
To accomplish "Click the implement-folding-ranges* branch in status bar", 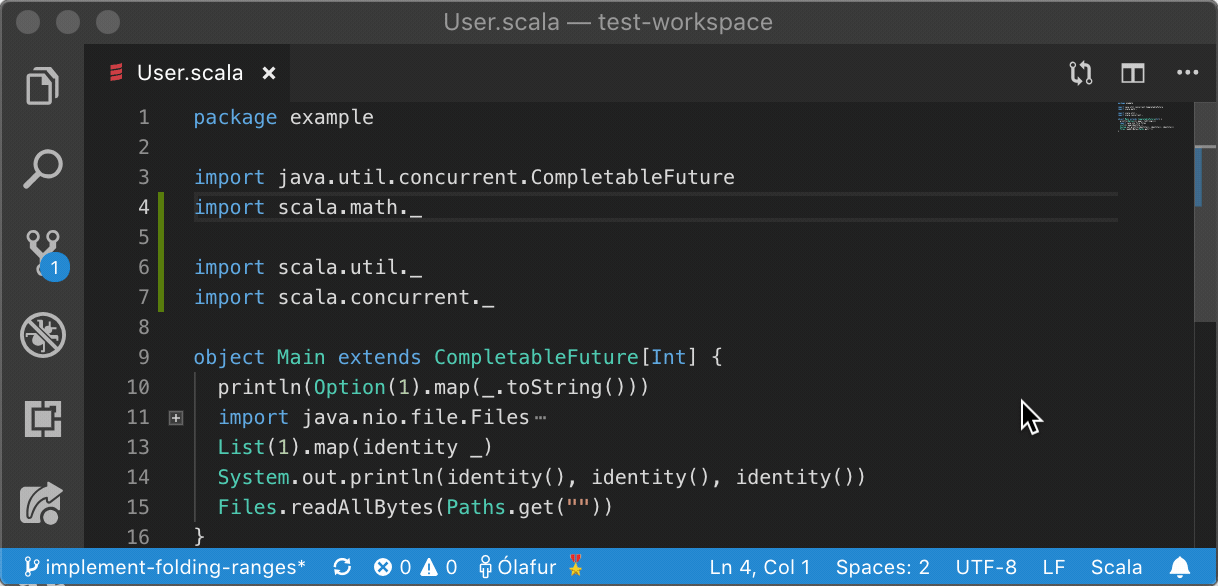I will tap(166, 568).
